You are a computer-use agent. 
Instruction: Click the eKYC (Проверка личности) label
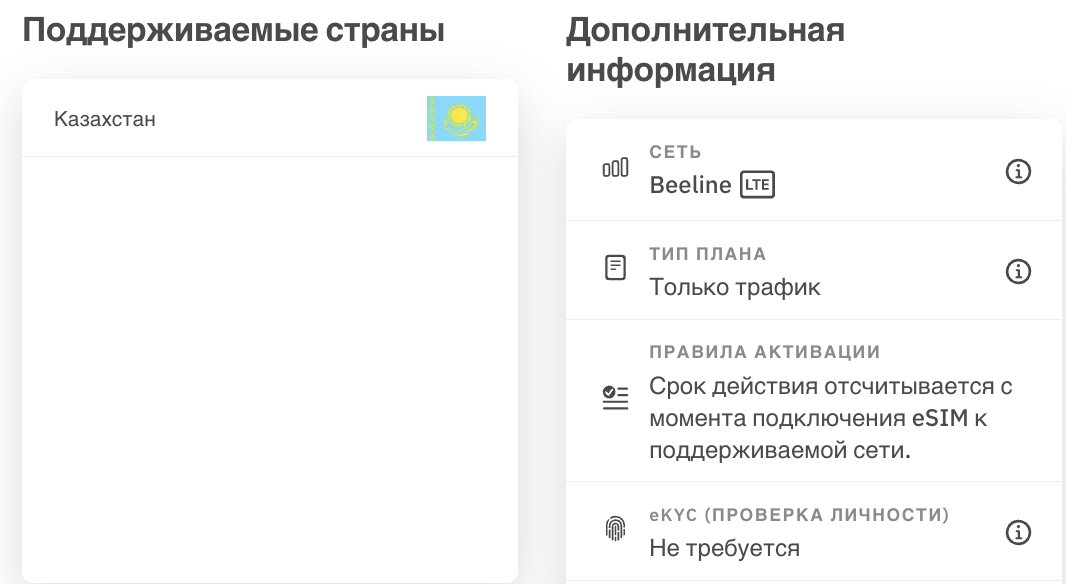pos(799,515)
